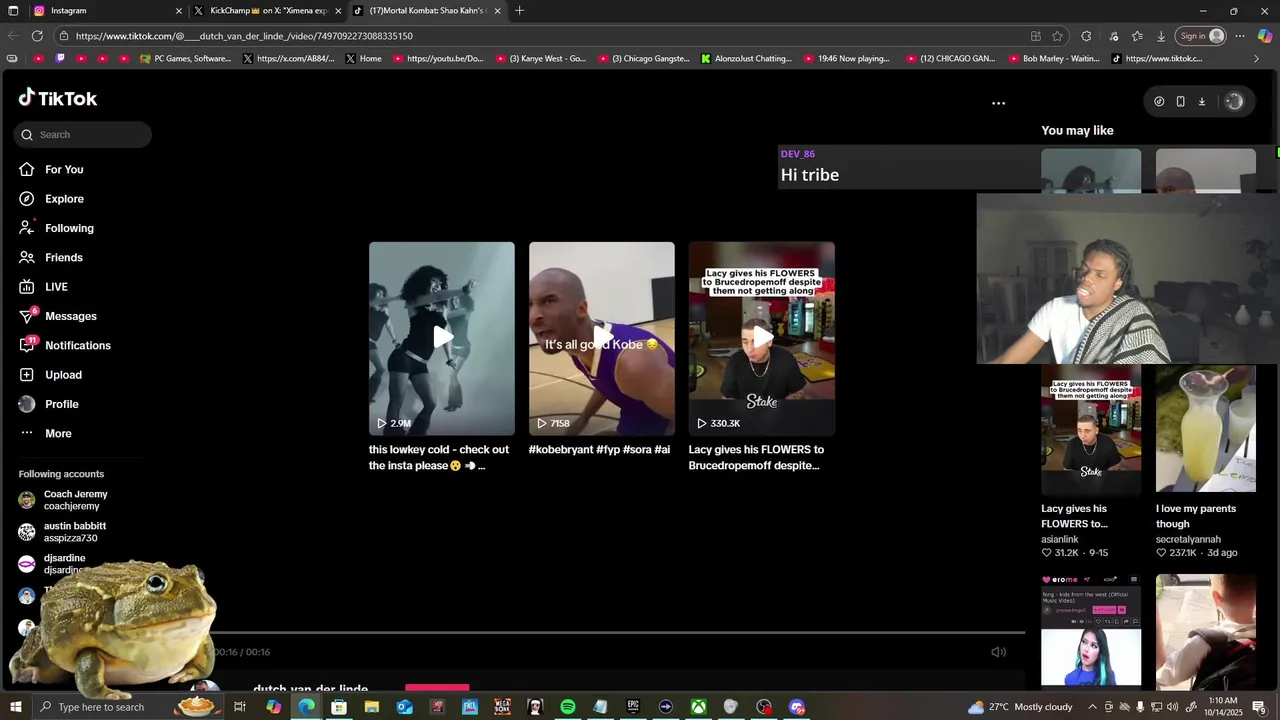Open the 'Bob Marley - Waitin...' bookmark
The image size is (1280, 720).
1052,59
